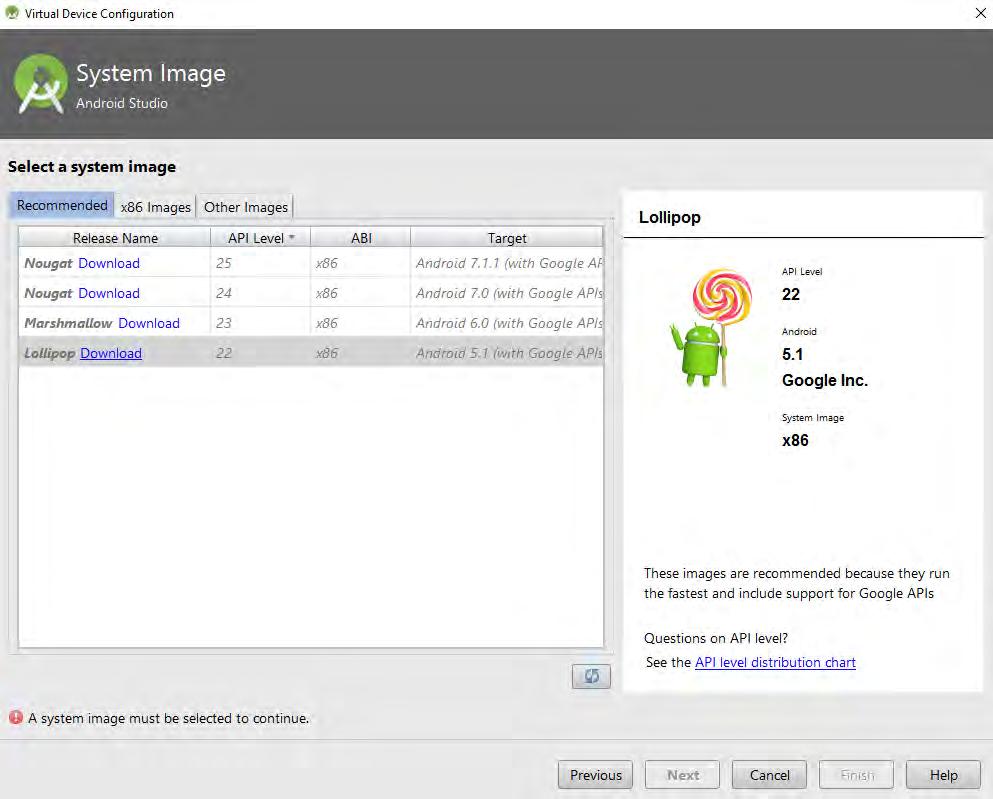Image resolution: width=993 pixels, height=799 pixels.
Task: Click the red error icon beside warning message
Action: click(x=16, y=717)
